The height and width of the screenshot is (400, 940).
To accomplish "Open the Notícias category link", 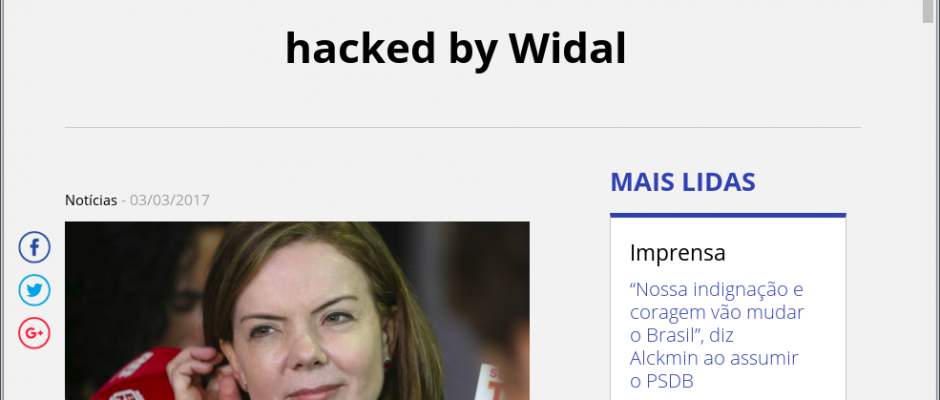I will pos(91,200).
